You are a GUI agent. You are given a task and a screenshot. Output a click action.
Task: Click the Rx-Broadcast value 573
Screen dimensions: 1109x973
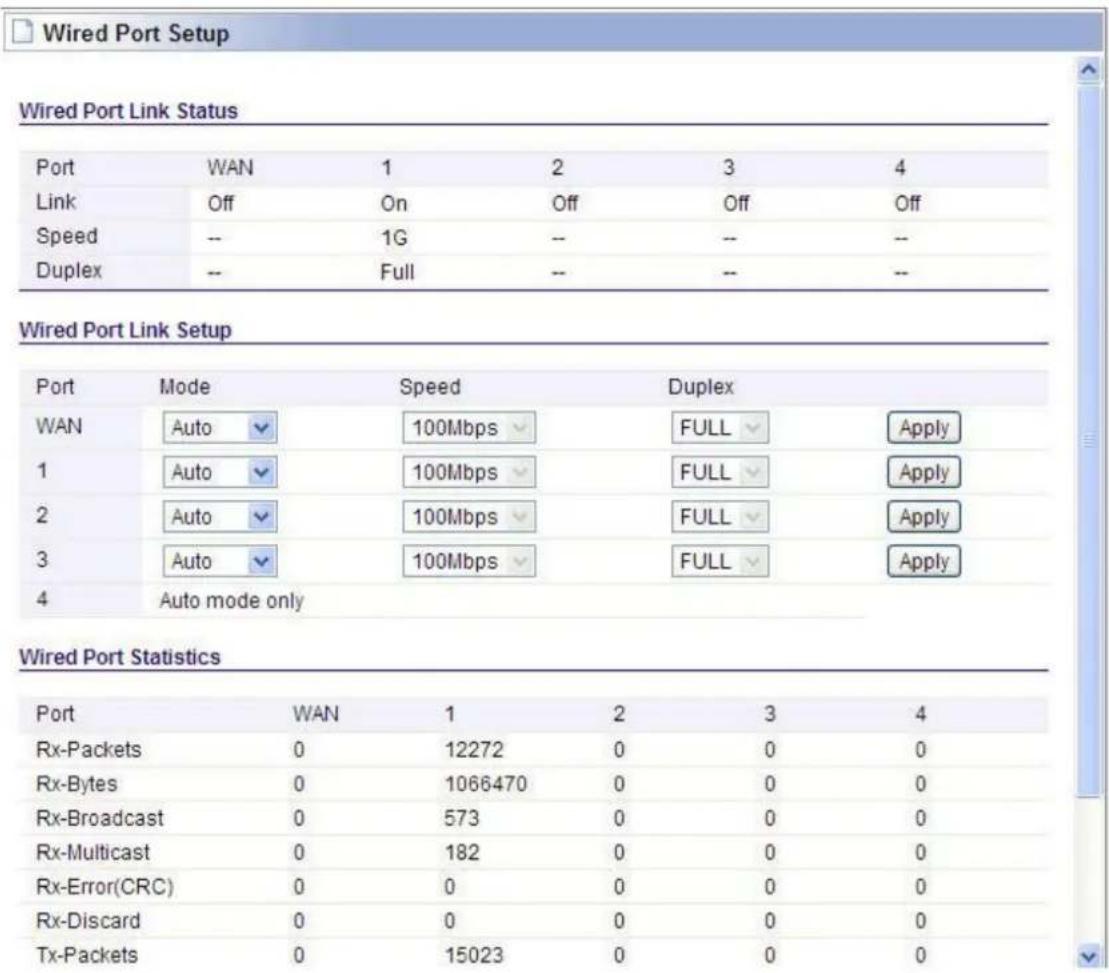[x=462, y=818]
